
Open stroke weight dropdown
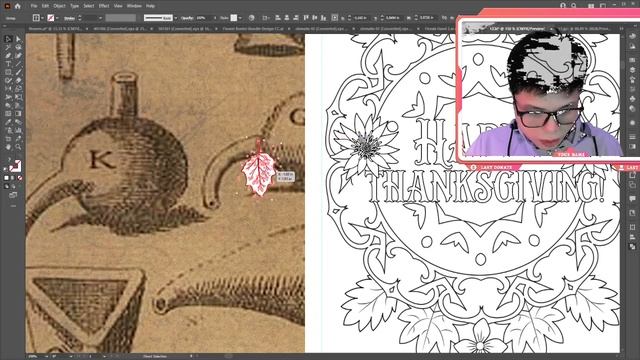[x=100, y=18]
